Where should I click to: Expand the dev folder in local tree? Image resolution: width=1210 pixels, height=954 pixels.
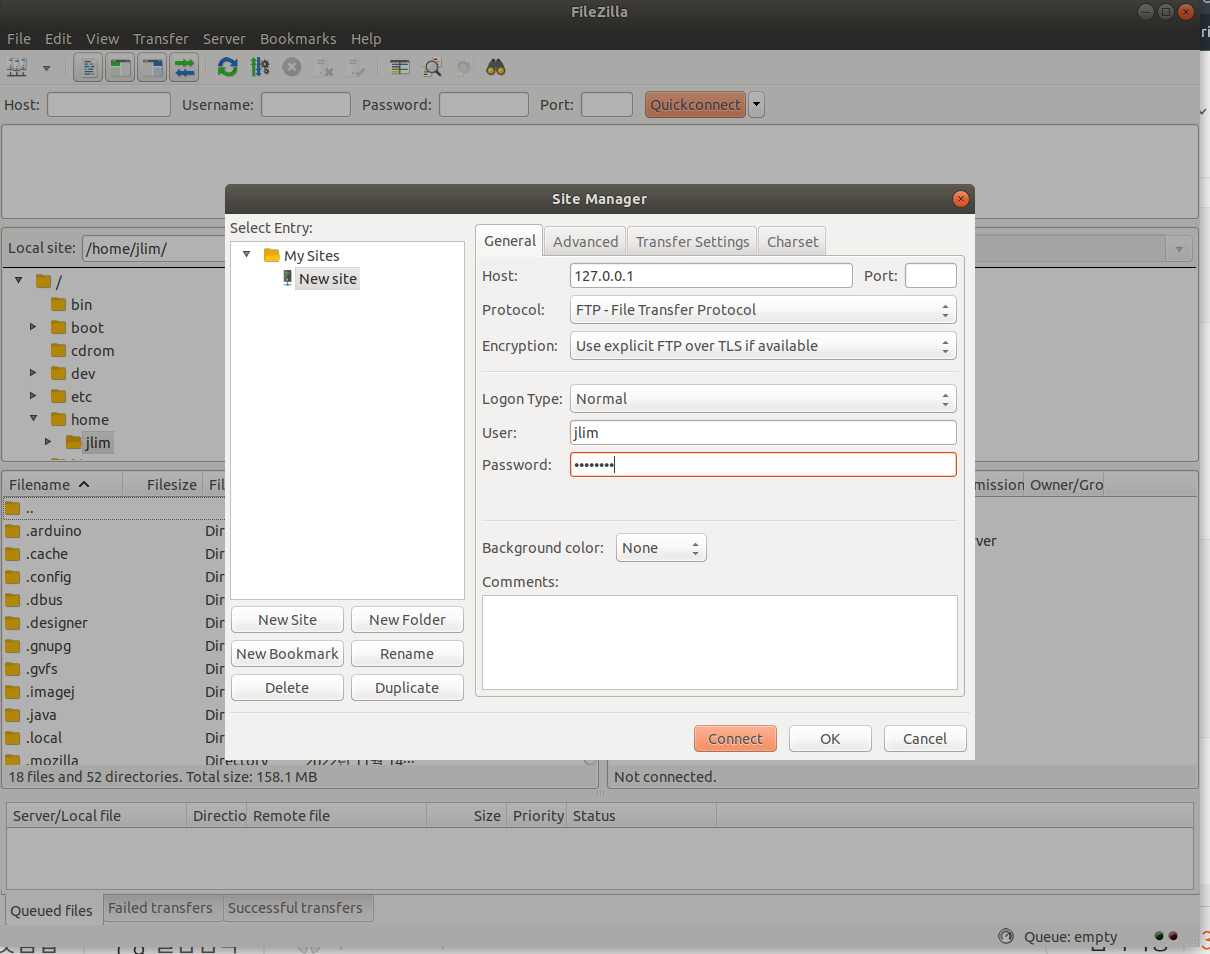33,373
